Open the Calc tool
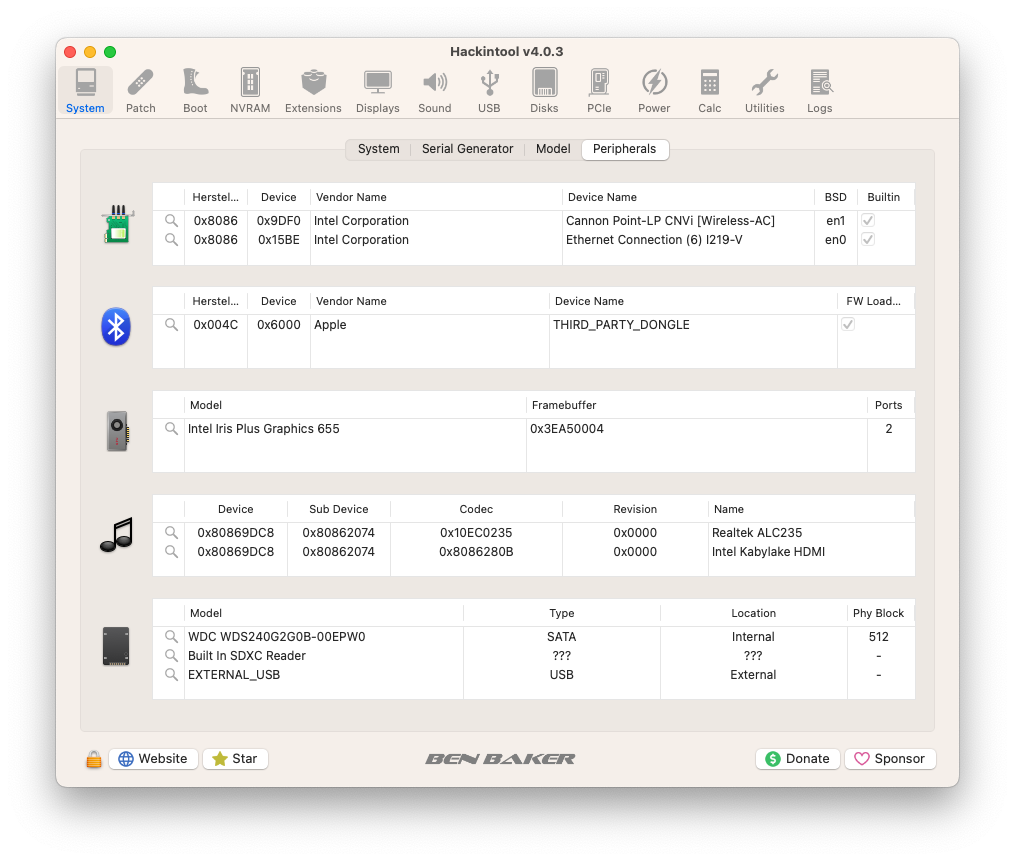This screenshot has height=861, width=1015. click(709, 91)
